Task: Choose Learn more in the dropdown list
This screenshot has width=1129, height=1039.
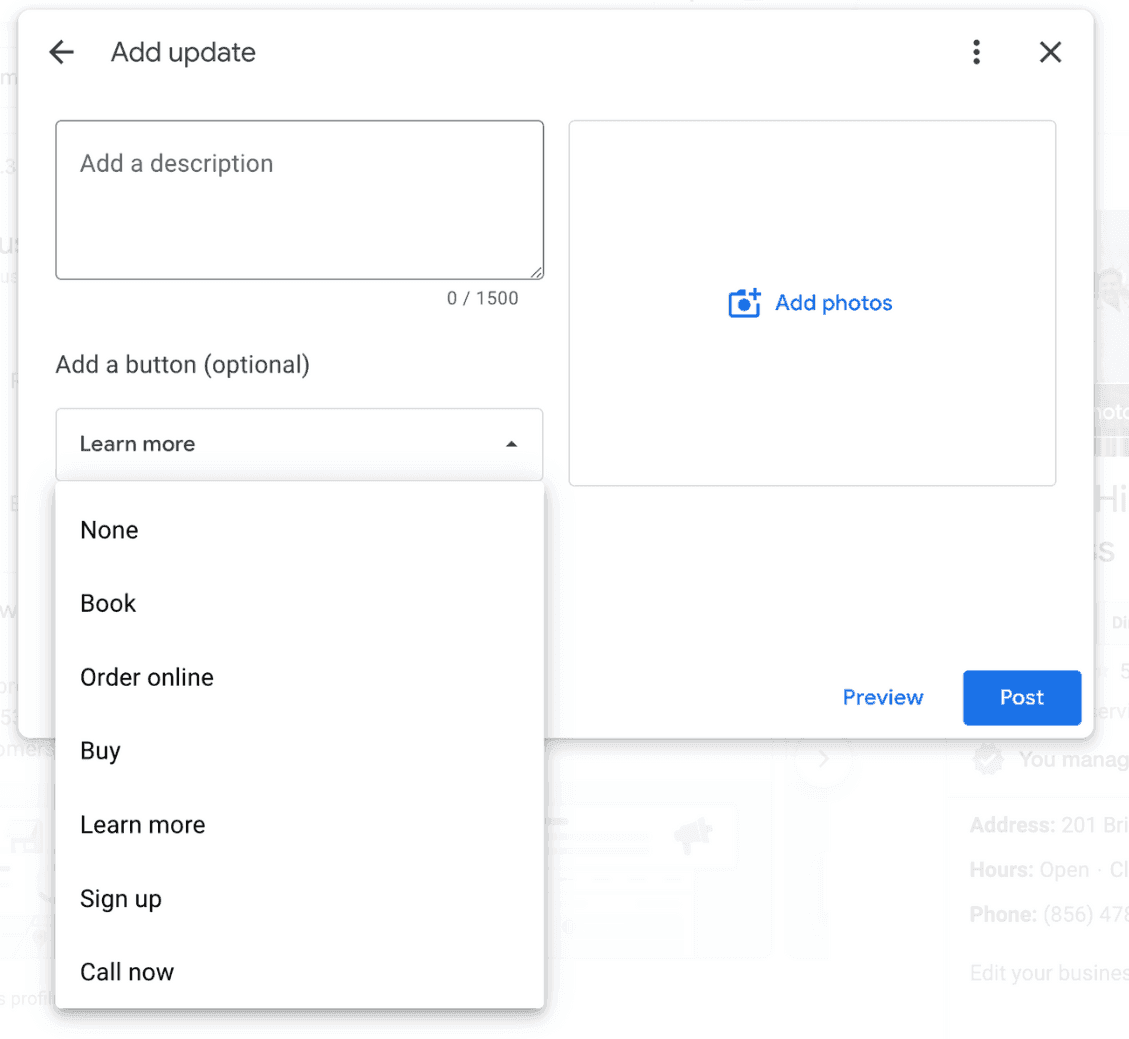Action: point(300,825)
